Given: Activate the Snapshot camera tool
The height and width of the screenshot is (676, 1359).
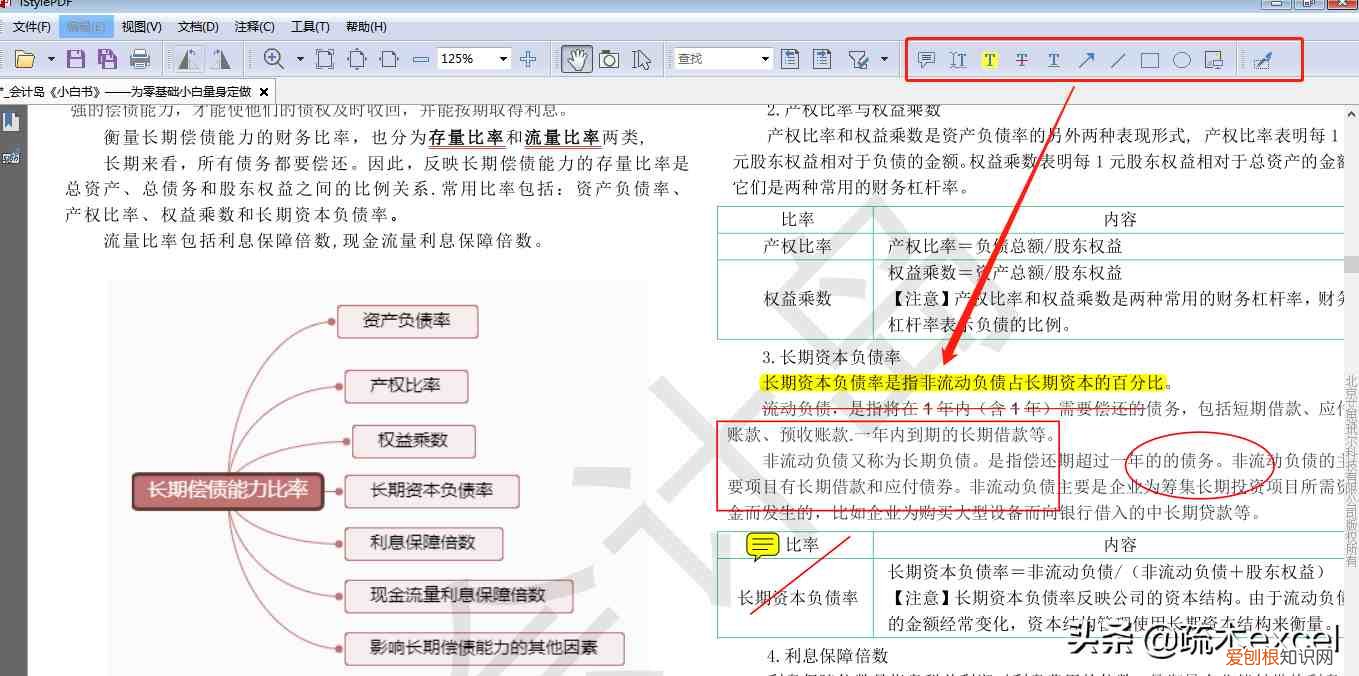Looking at the screenshot, I should [610, 60].
